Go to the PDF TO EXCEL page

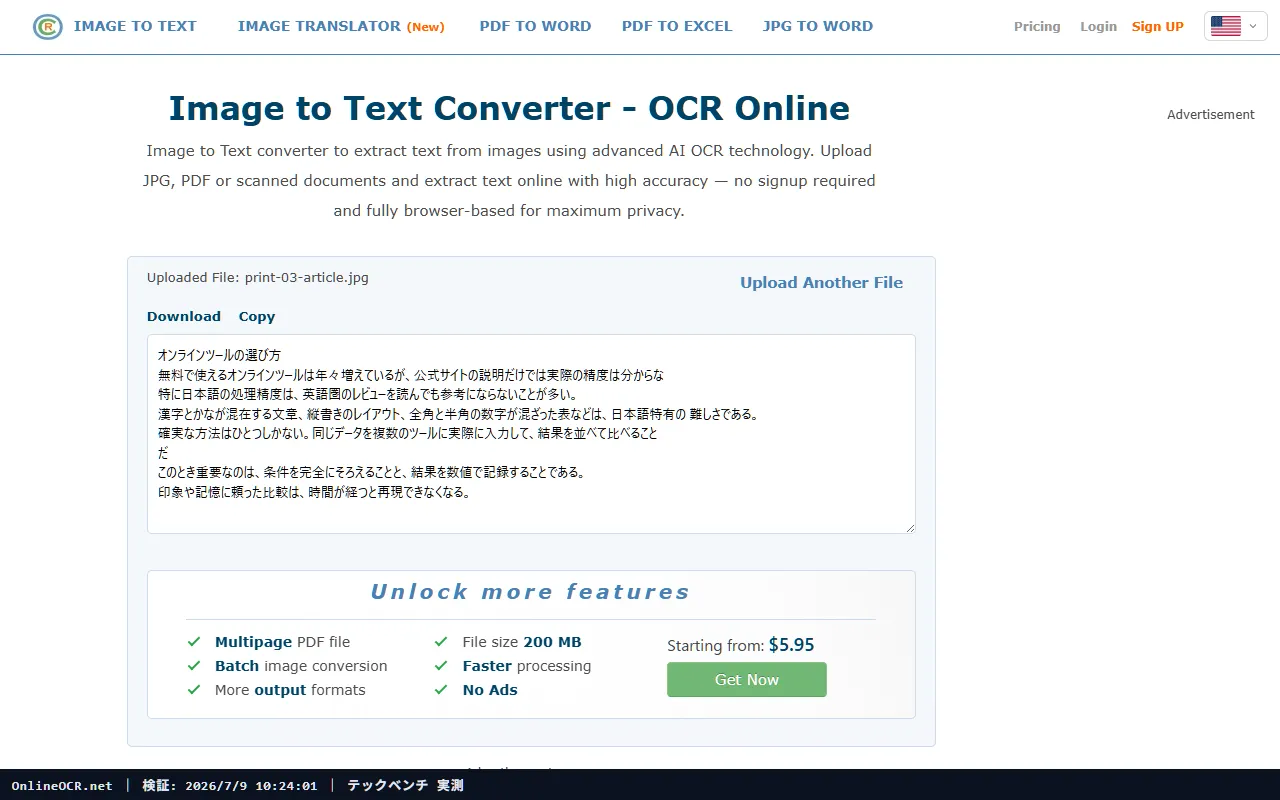coord(677,26)
